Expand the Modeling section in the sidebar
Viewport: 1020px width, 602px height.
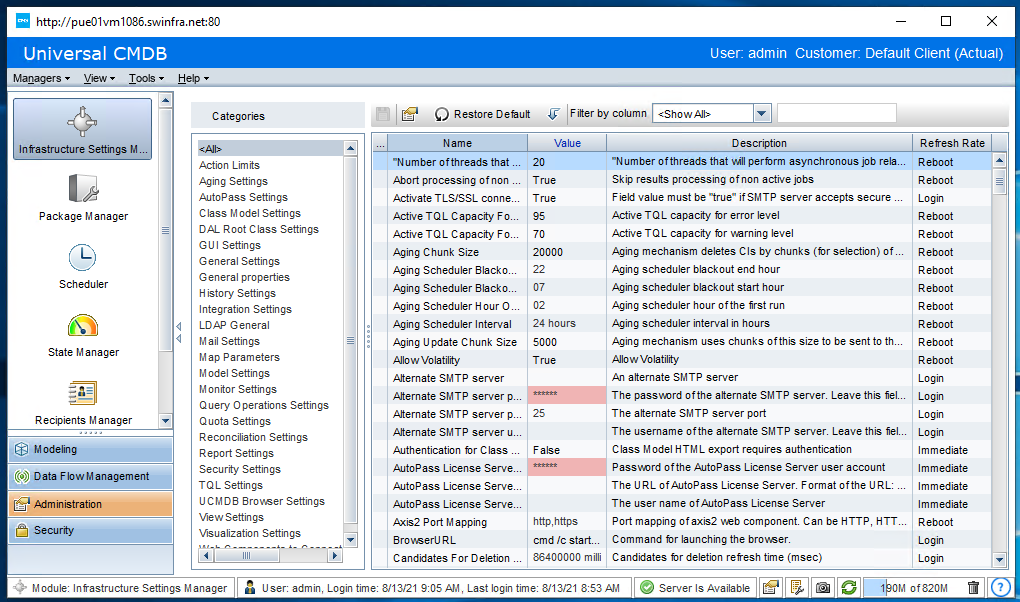click(x=90, y=449)
